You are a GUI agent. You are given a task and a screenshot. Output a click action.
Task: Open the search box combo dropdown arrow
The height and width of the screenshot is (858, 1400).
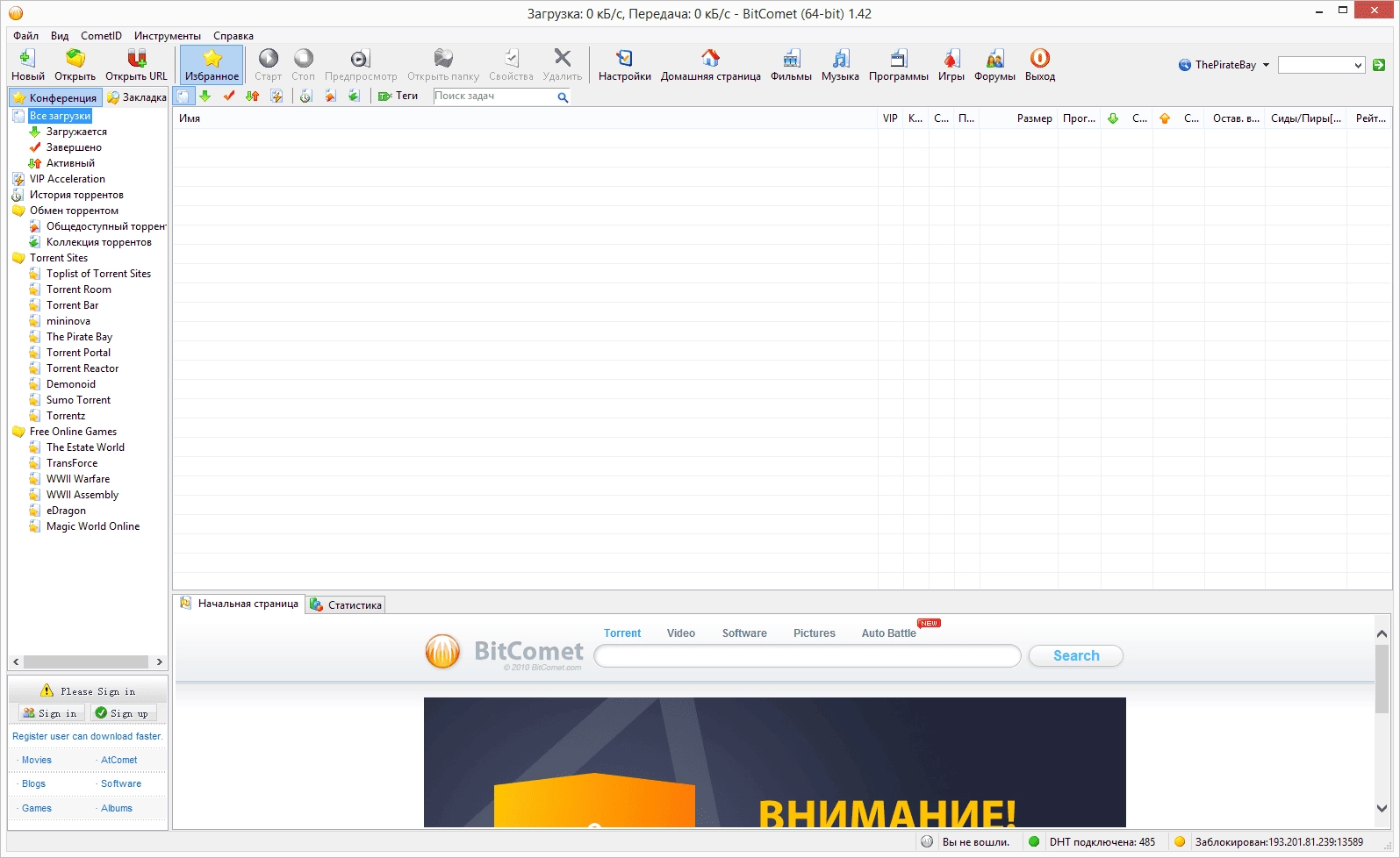click(1358, 65)
